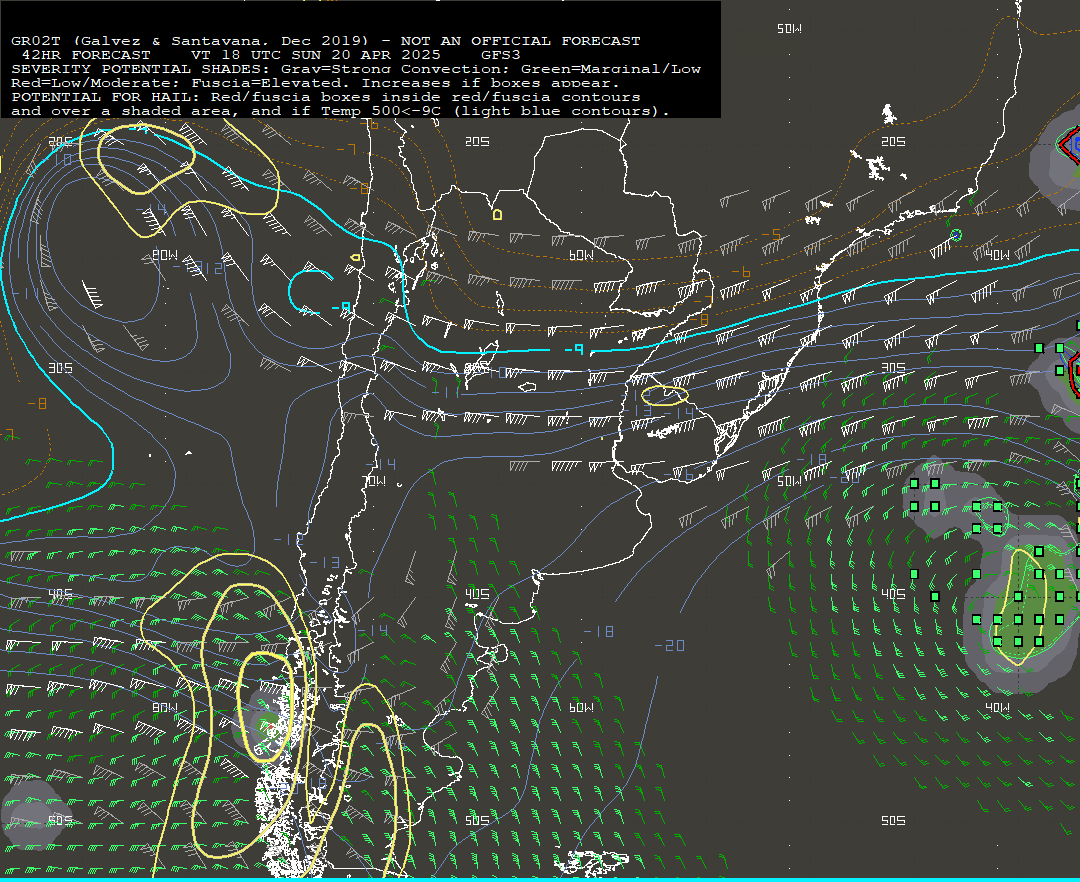This screenshot has height=882, width=1080.
Task: Click the '50S' label over southern Patagonia
Action: pyautogui.click(x=477, y=820)
